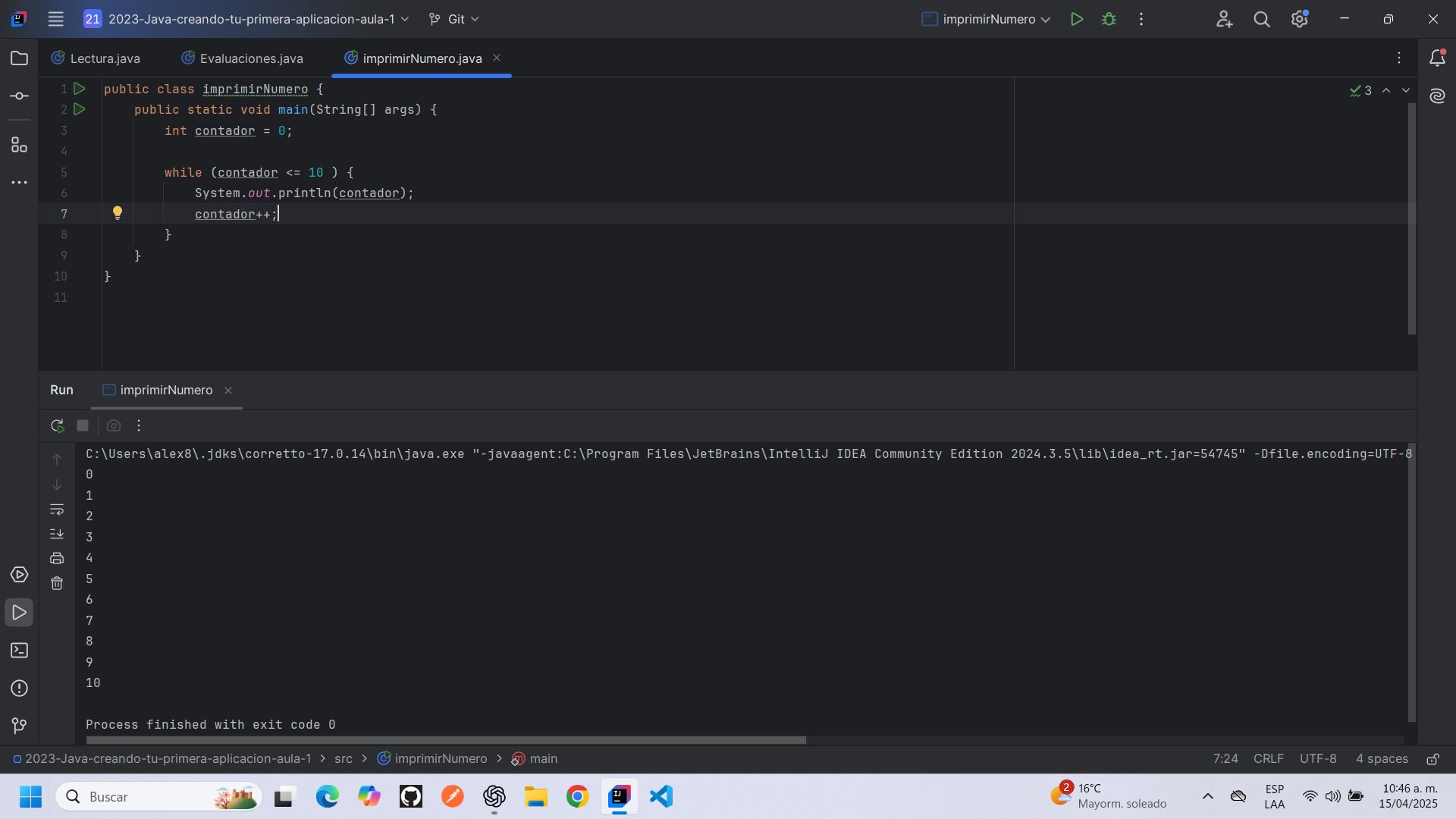Viewport: 1456px width, 819px height.
Task: Switch to Lectura.java tab
Action: 96,58
